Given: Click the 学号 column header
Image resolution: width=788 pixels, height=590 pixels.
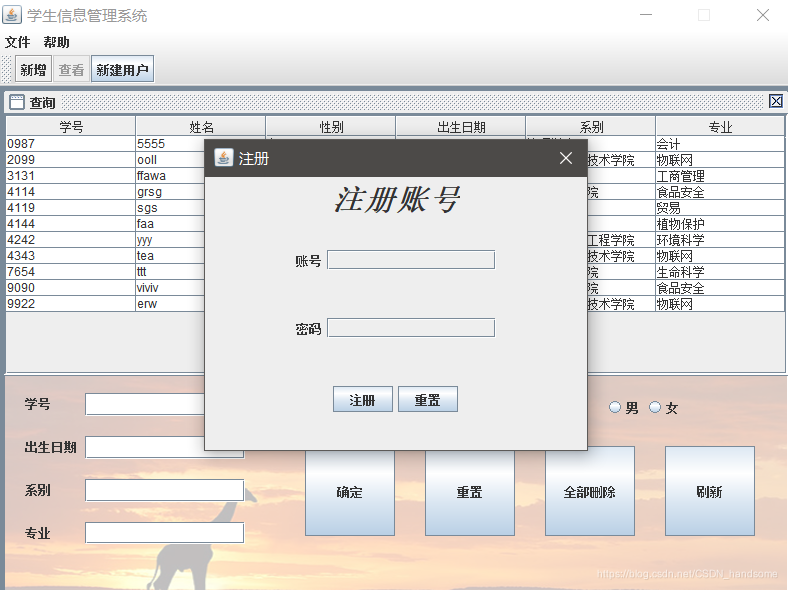Looking at the screenshot, I should click(x=71, y=126).
